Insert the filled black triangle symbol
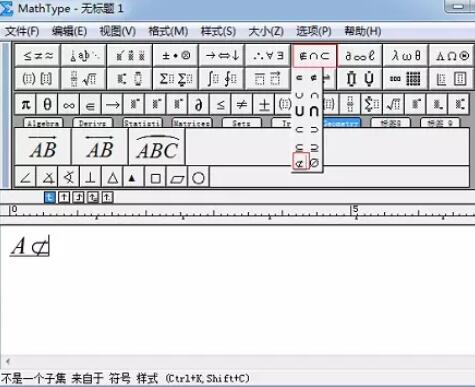This screenshot has width=475, height=387. tap(133, 177)
